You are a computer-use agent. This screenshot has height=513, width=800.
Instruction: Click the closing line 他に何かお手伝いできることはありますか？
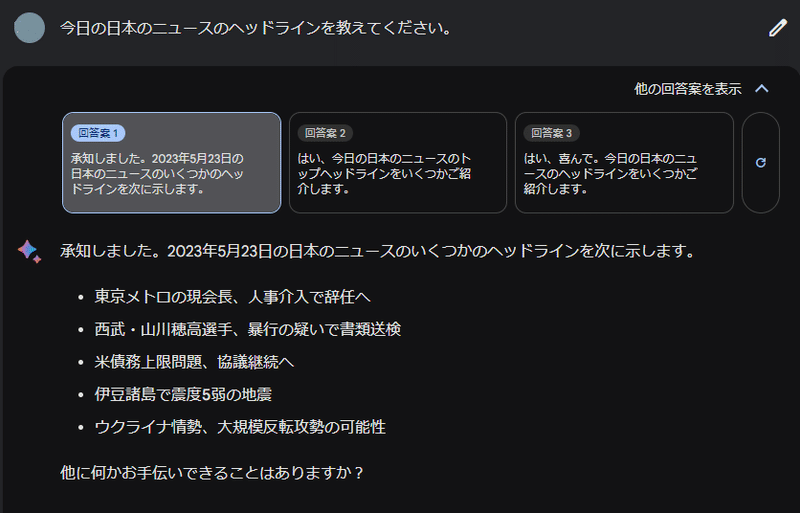[x=212, y=473]
